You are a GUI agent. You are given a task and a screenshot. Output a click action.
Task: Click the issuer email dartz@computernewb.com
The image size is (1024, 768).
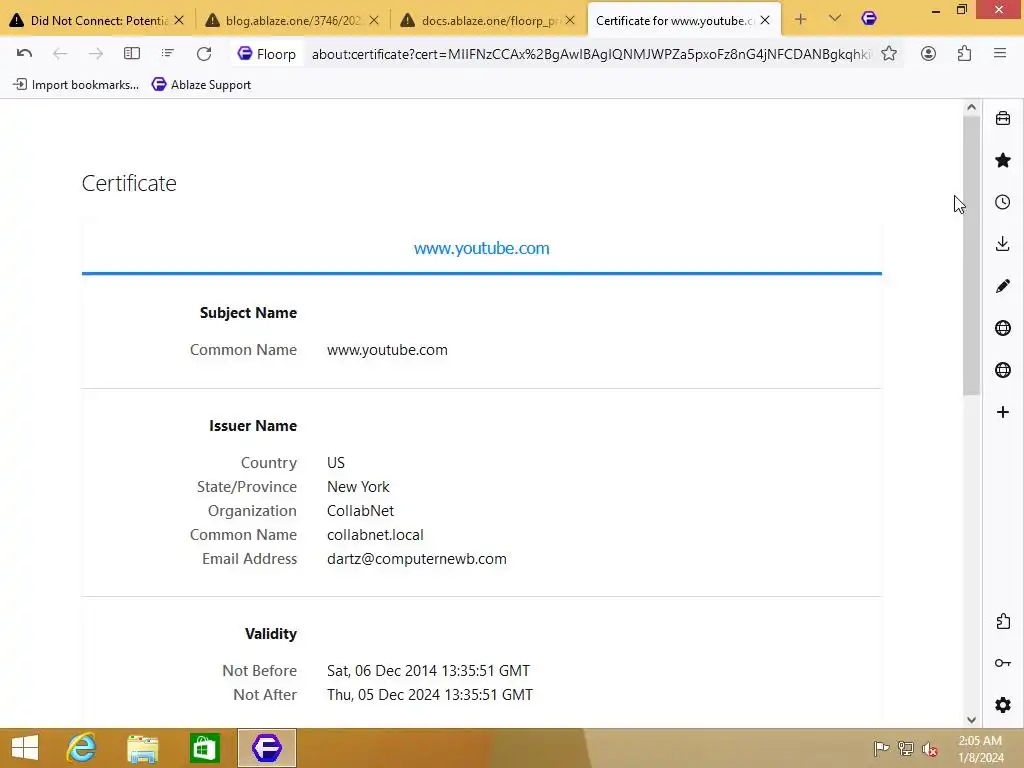pos(417,559)
